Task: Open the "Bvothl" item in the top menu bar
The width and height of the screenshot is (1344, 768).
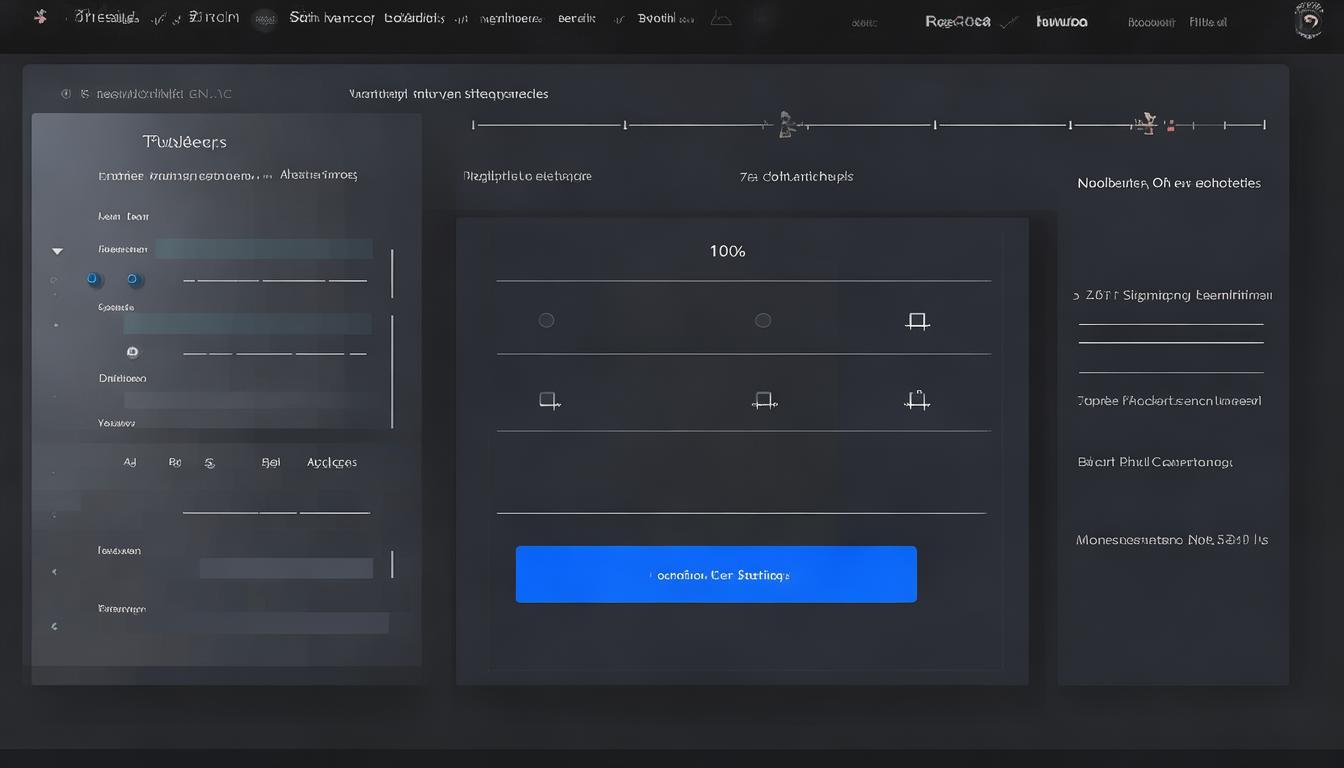Action: [656, 19]
